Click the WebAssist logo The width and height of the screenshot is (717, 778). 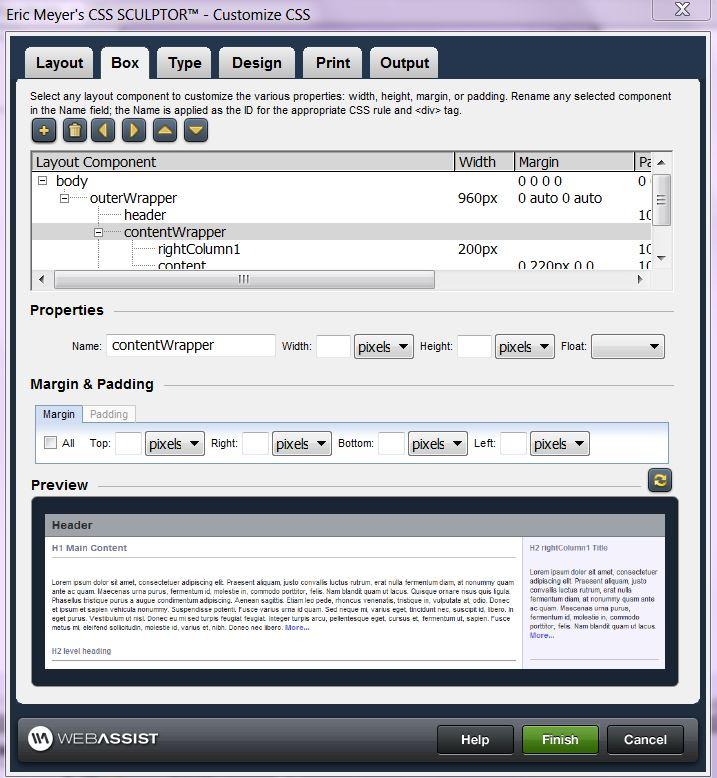93,738
